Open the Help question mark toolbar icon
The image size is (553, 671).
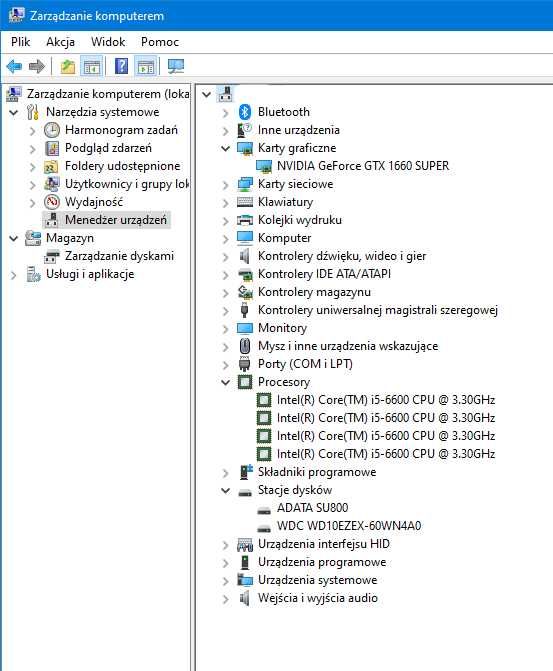tap(122, 66)
